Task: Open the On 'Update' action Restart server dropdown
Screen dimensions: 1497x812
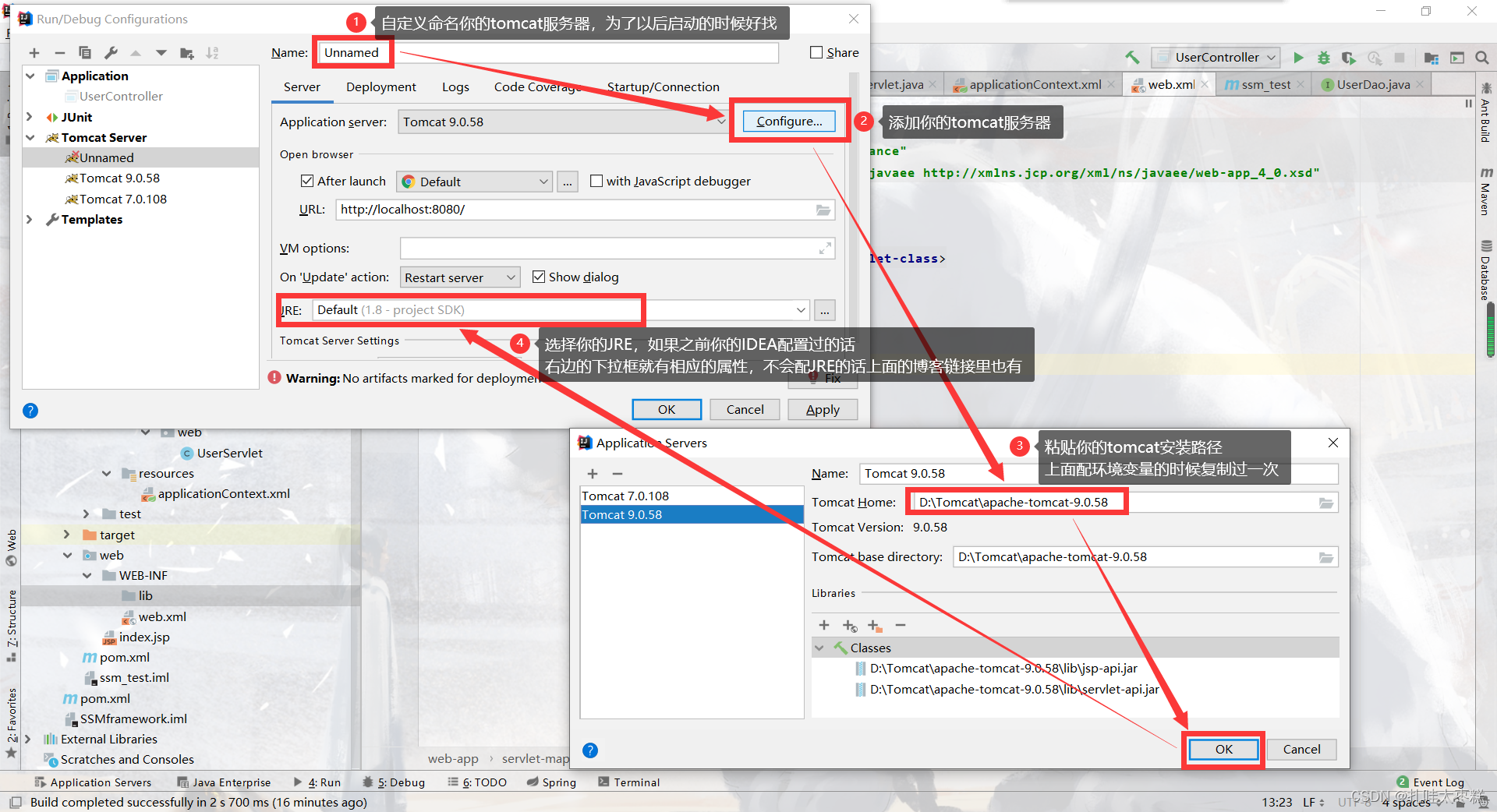Action: coord(460,277)
